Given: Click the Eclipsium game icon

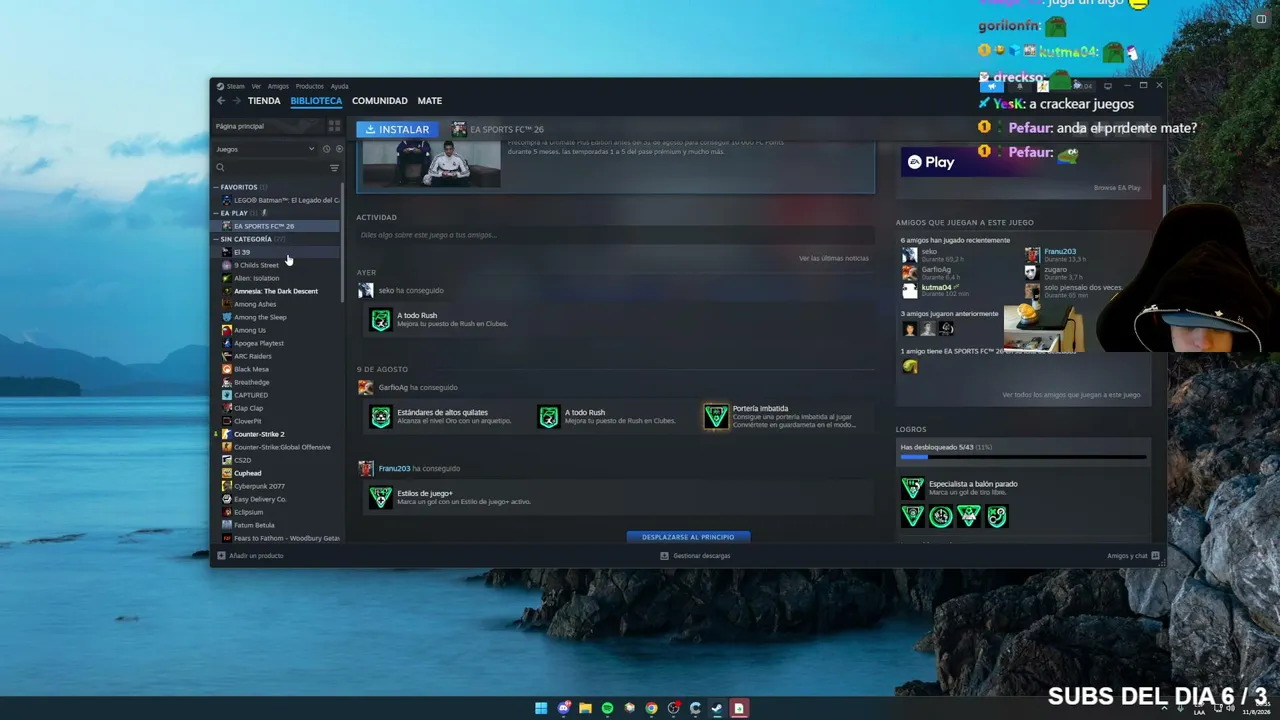Looking at the screenshot, I should pyautogui.click(x=227, y=512).
